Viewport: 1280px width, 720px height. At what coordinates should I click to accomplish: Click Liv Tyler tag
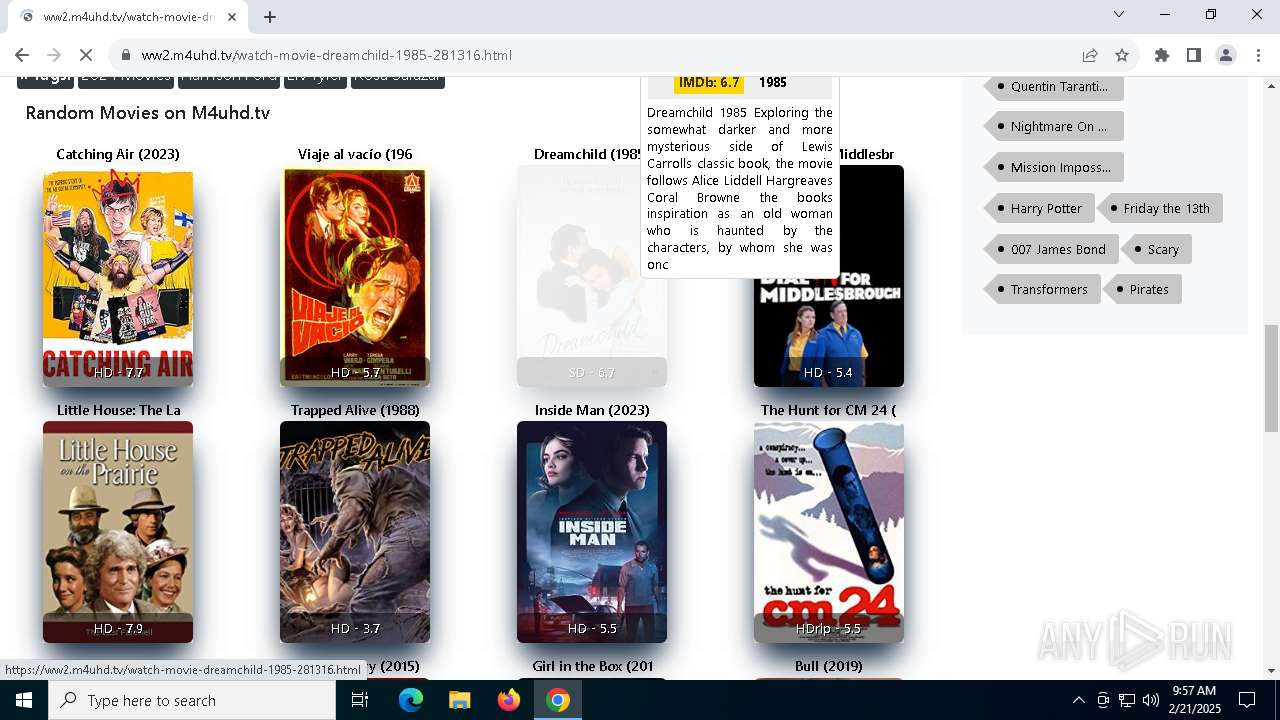(x=315, y=80)
